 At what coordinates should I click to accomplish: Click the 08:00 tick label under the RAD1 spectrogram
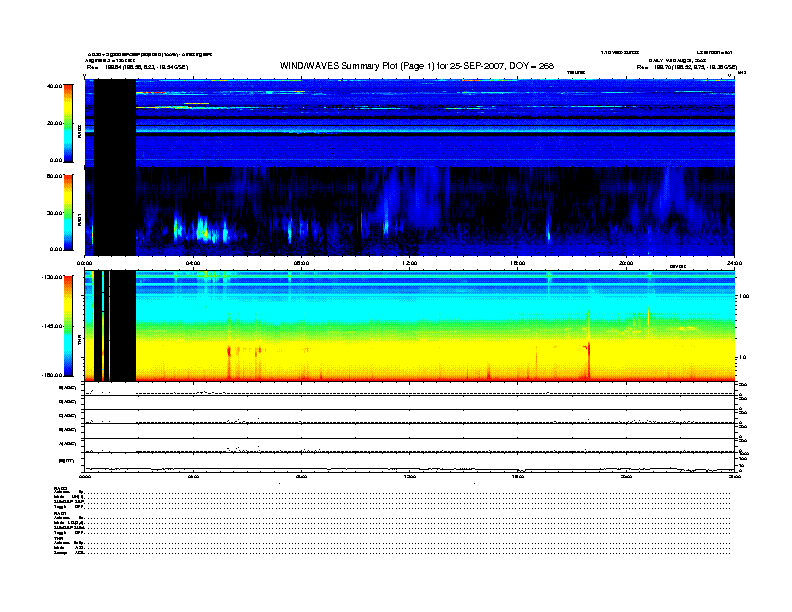301,263
